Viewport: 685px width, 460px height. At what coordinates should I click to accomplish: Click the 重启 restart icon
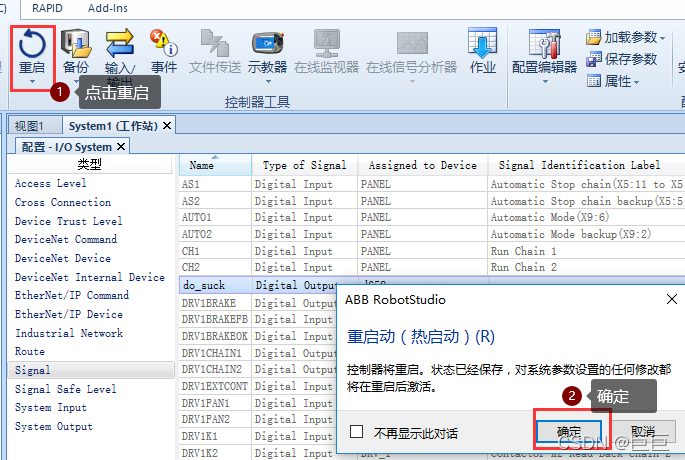(32, 43)
